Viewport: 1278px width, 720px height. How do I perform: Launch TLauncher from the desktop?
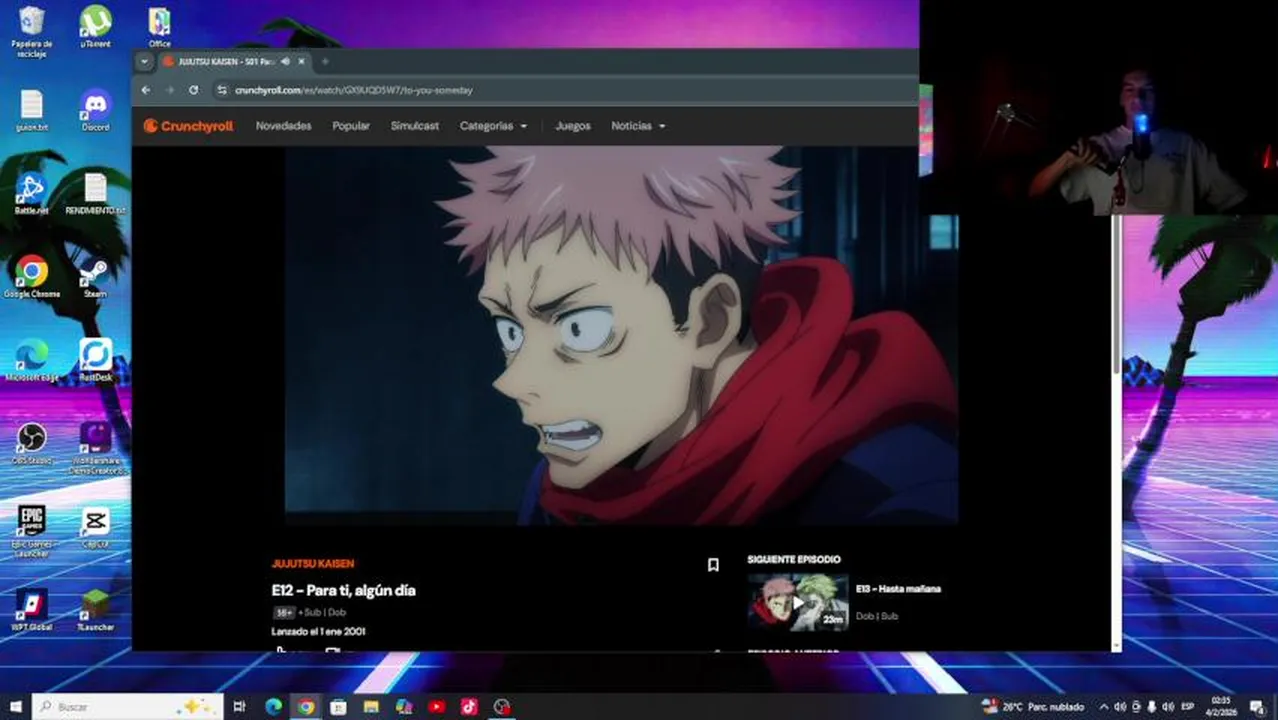(x=95, y=610)
